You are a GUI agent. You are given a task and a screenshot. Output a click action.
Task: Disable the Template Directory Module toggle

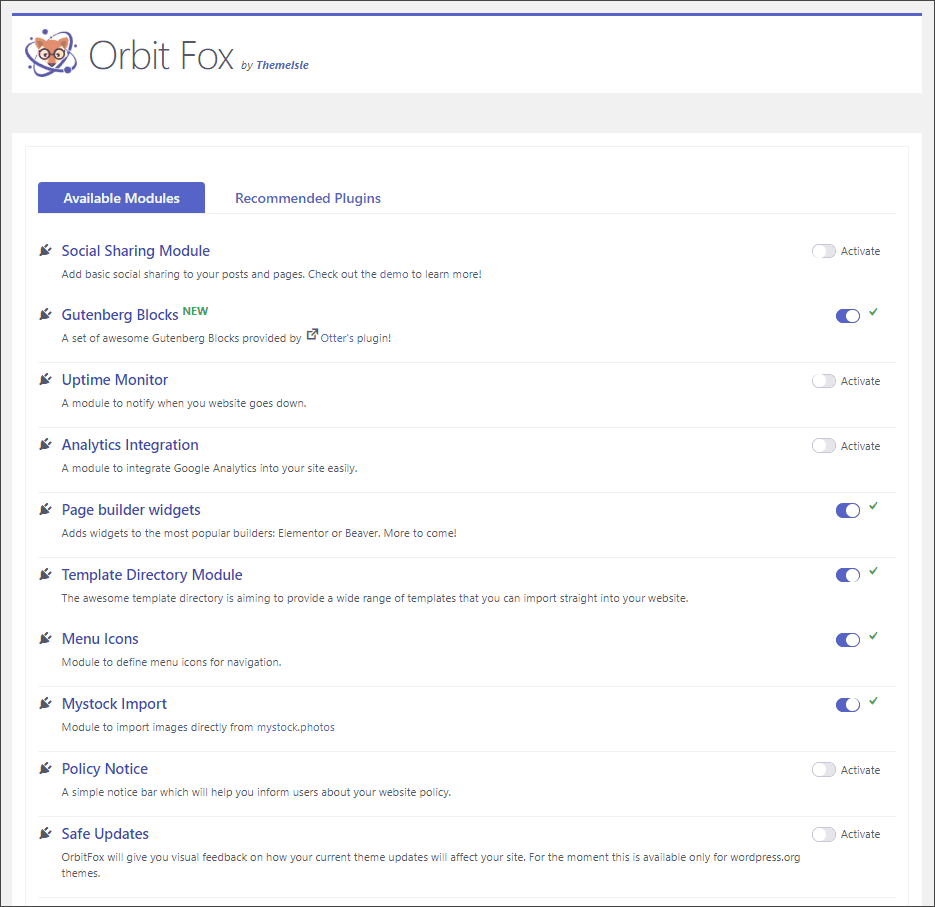click(x=848, y=575)
